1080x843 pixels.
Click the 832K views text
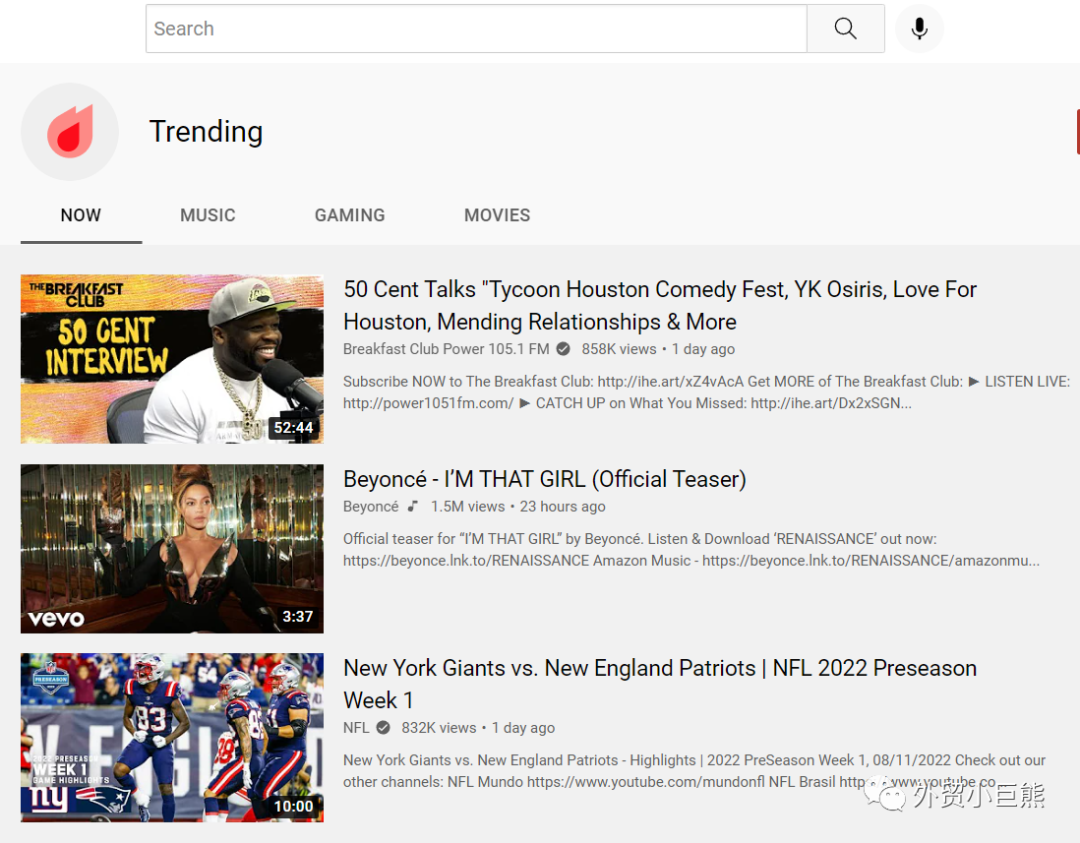(x=439, y=727)
